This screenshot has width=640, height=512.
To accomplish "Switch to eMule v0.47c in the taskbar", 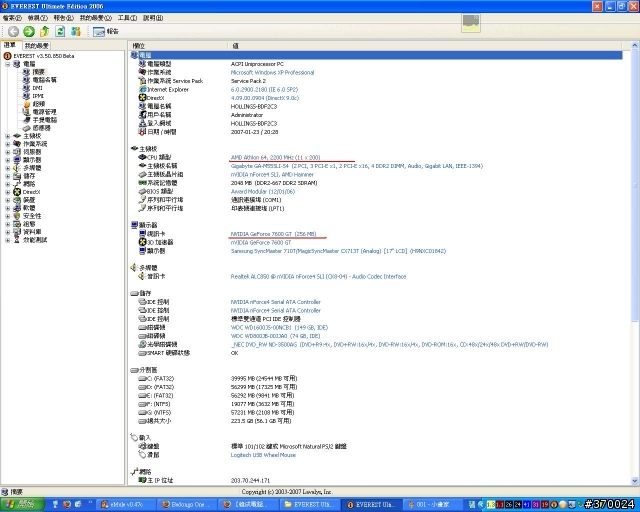I will [127, 505].
